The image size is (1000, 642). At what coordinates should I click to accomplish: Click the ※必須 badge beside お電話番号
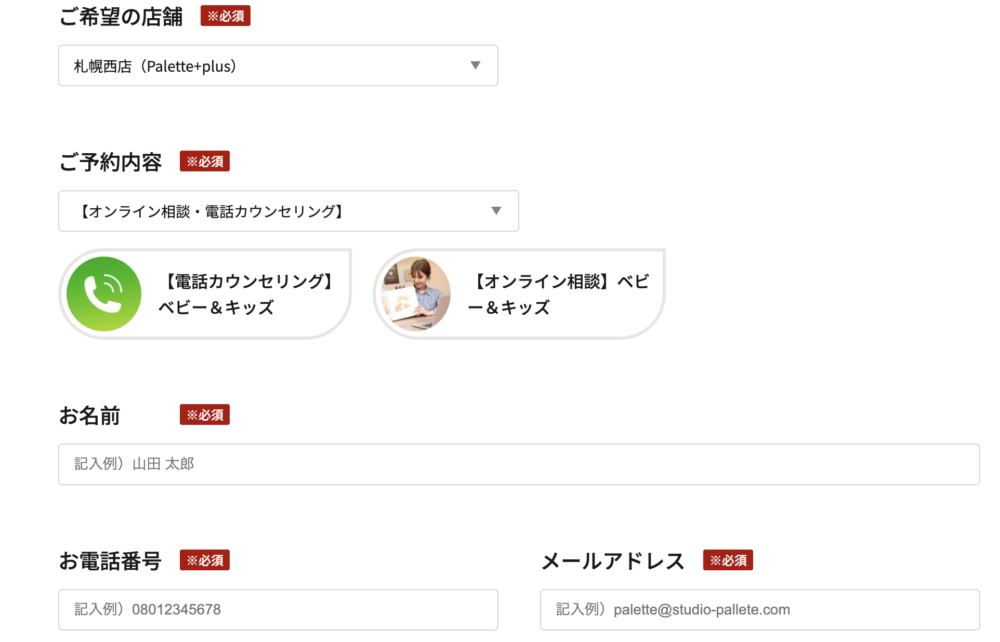(205, 560)
